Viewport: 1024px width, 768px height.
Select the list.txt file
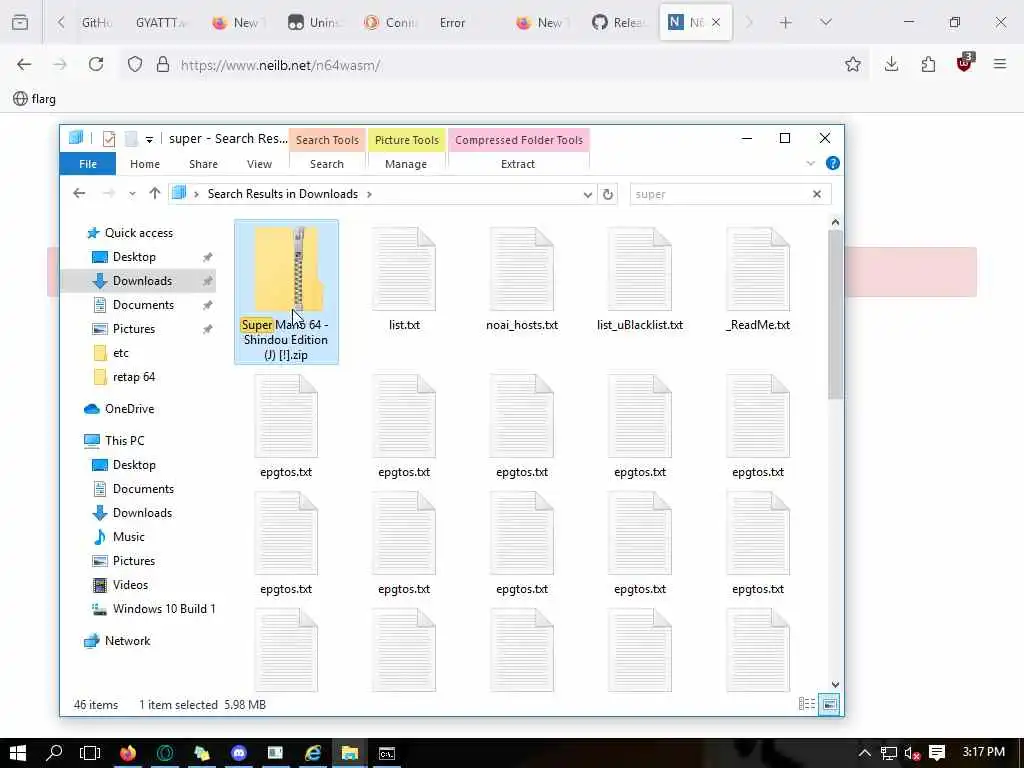click(404, 279)
